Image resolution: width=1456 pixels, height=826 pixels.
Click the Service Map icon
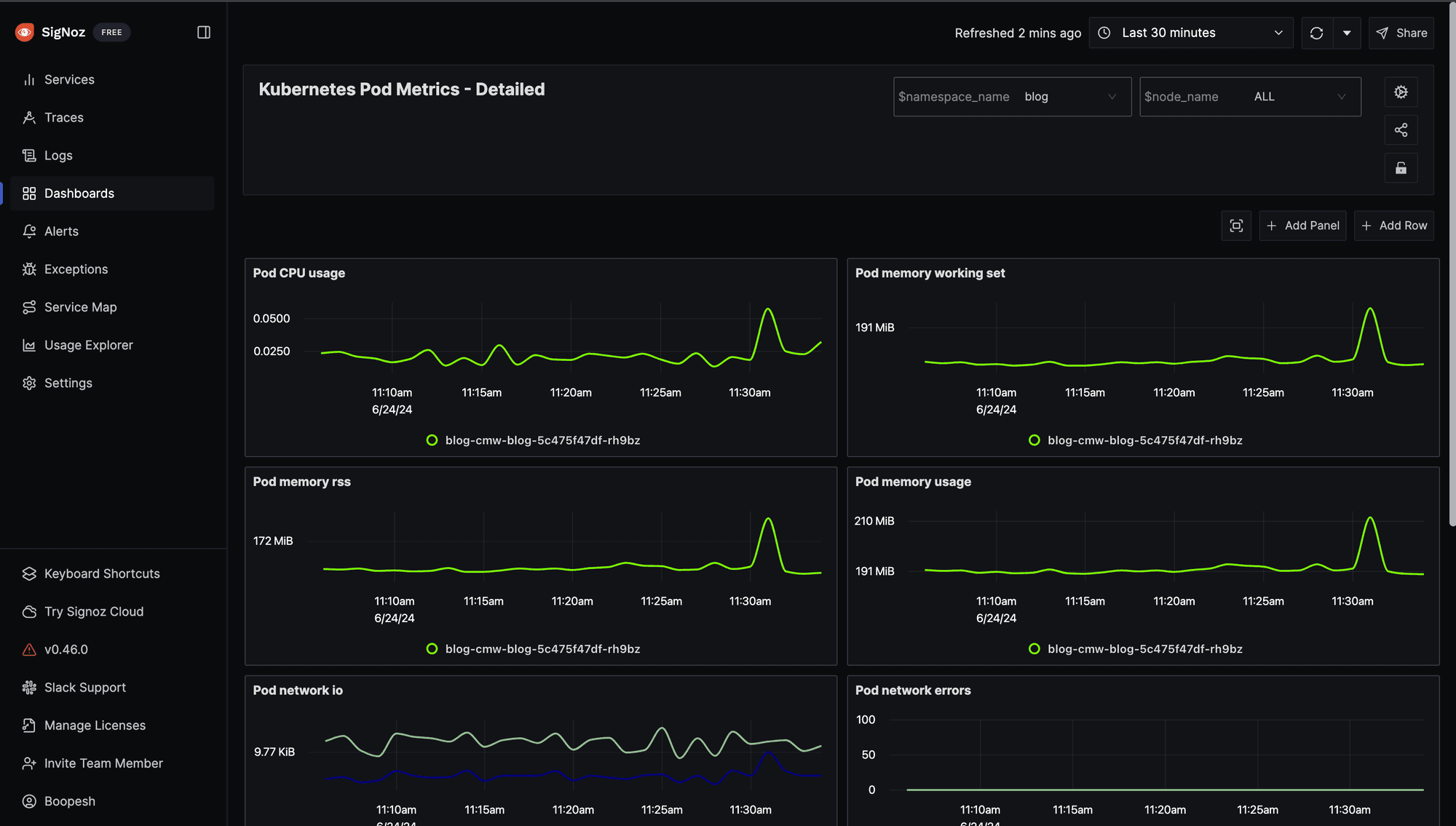29,307
